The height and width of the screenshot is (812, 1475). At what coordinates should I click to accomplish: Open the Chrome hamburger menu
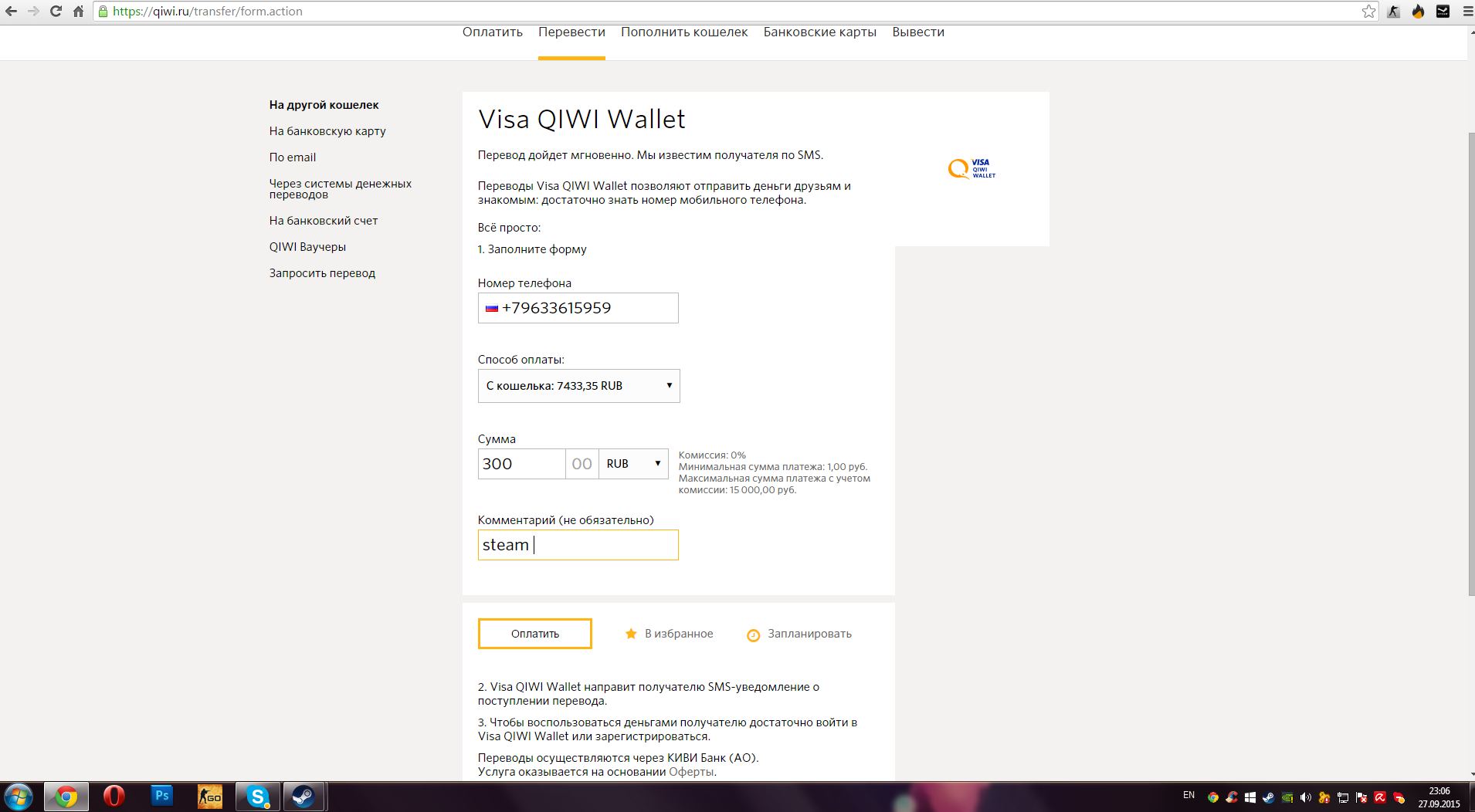click(1467, 11)
